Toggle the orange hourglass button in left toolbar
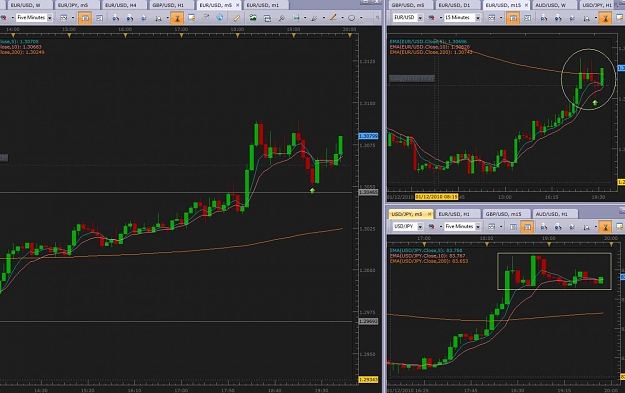 tap(177, 18)
